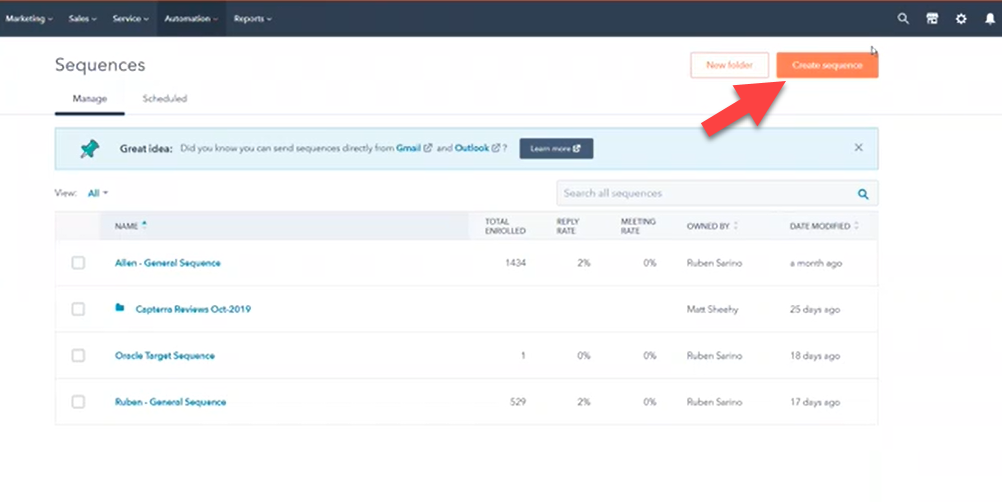Tick checkbox for Oracle Target Sequence
The image size is (1002, 502).
tap(78, 355)
